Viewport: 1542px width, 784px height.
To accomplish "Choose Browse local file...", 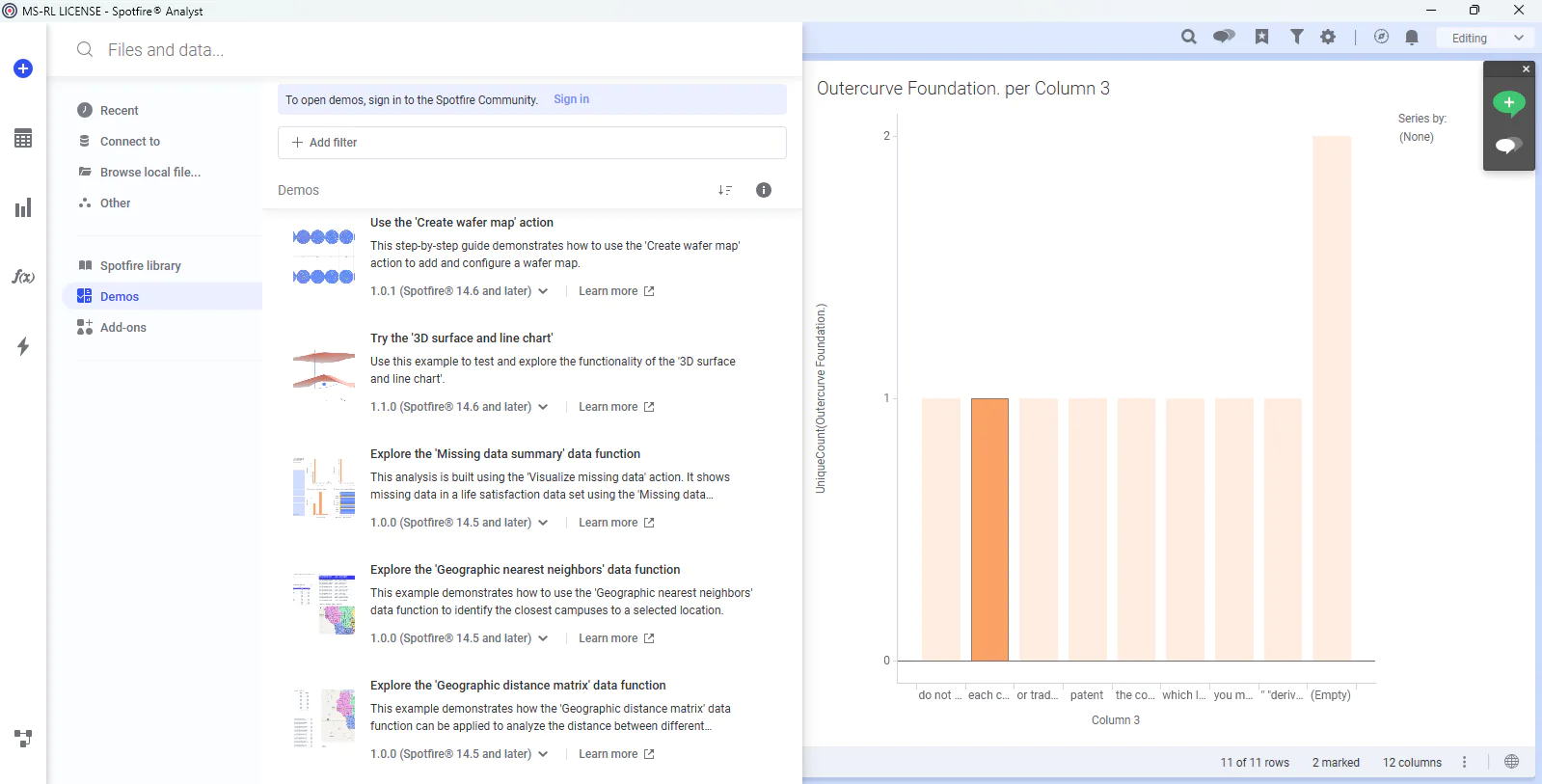I will (150, 173).
